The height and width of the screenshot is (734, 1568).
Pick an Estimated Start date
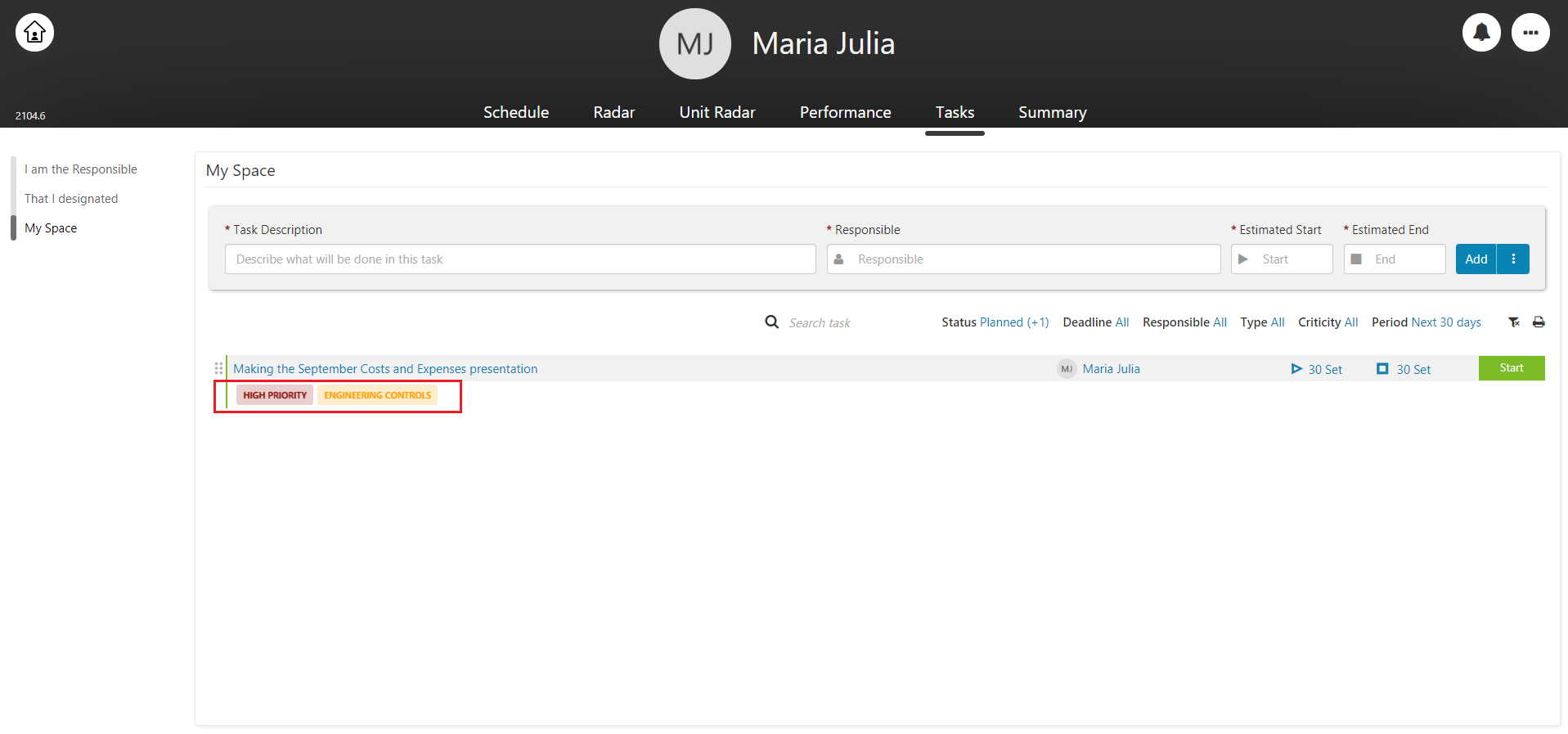point(1282,259)
